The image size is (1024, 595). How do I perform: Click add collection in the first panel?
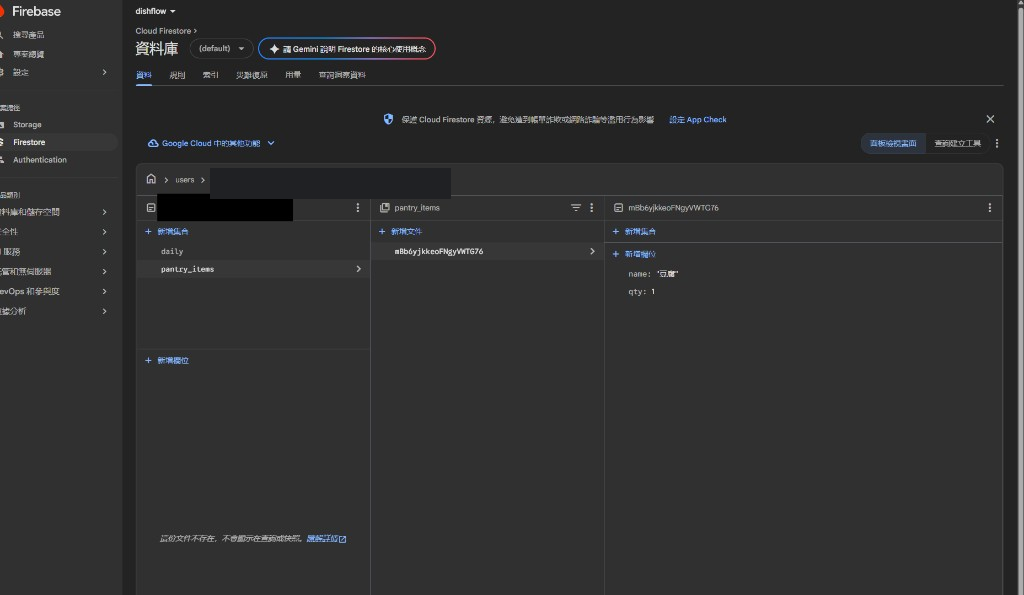pyautogui.click(x=167, y=231)
